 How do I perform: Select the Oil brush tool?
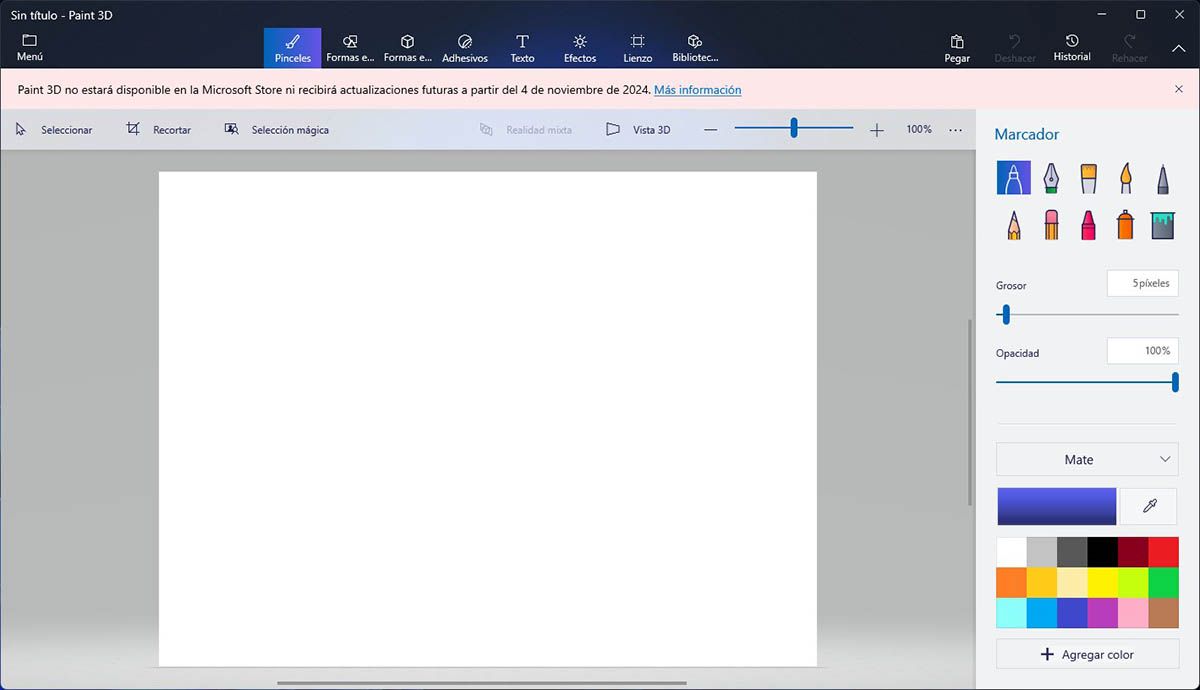click(1089, 179)
